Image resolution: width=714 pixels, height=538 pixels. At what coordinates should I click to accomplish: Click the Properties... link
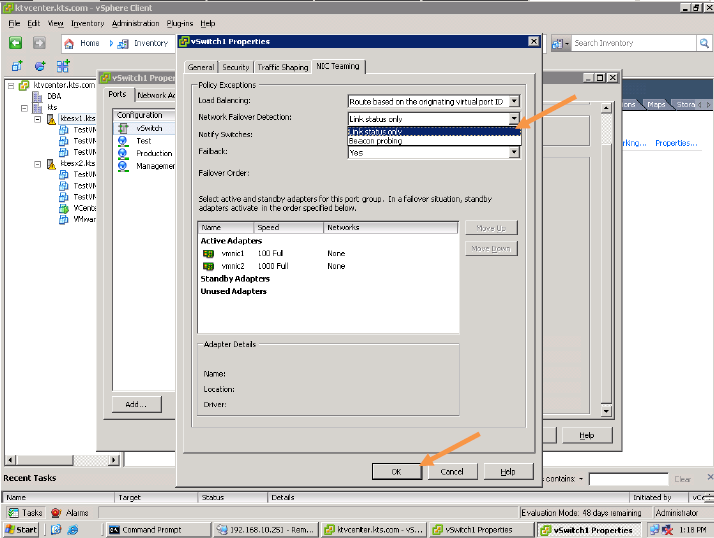point(676,143)
